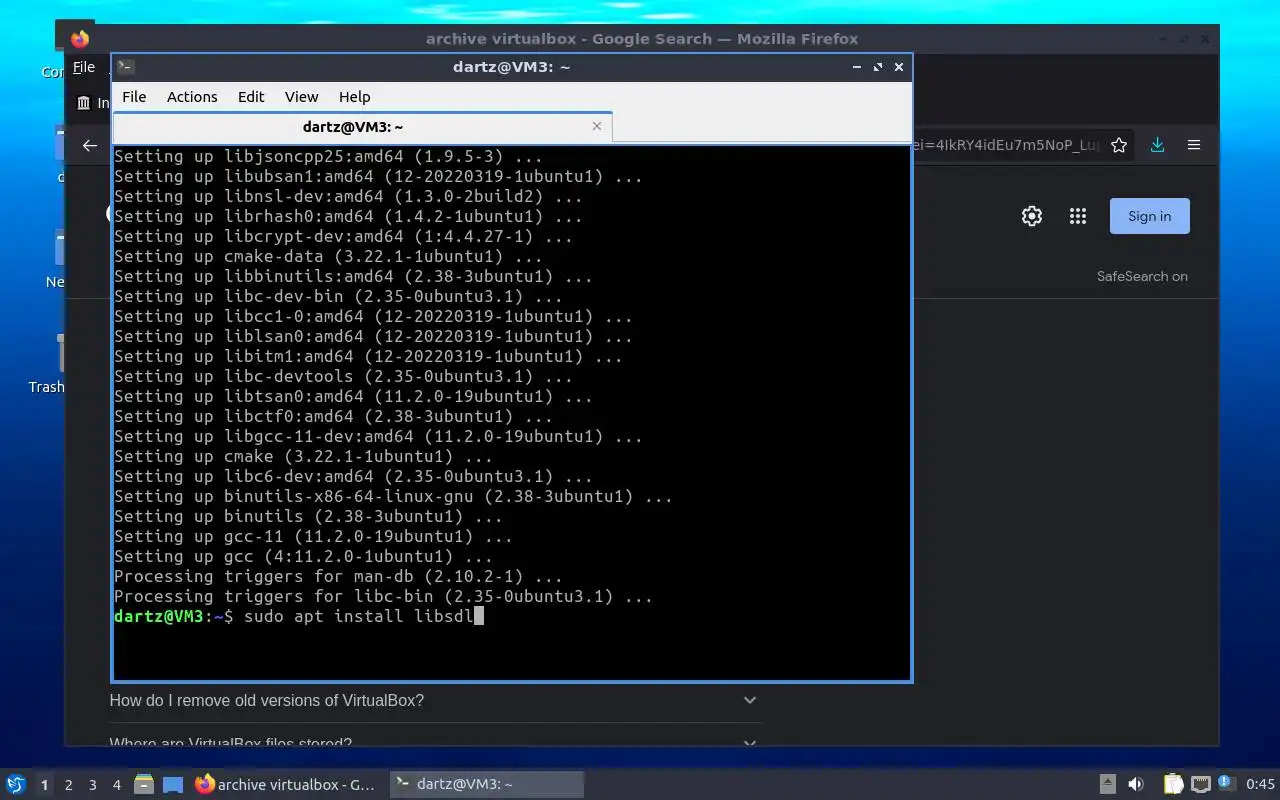Open the network connection tray icon

pos(1201,785)
